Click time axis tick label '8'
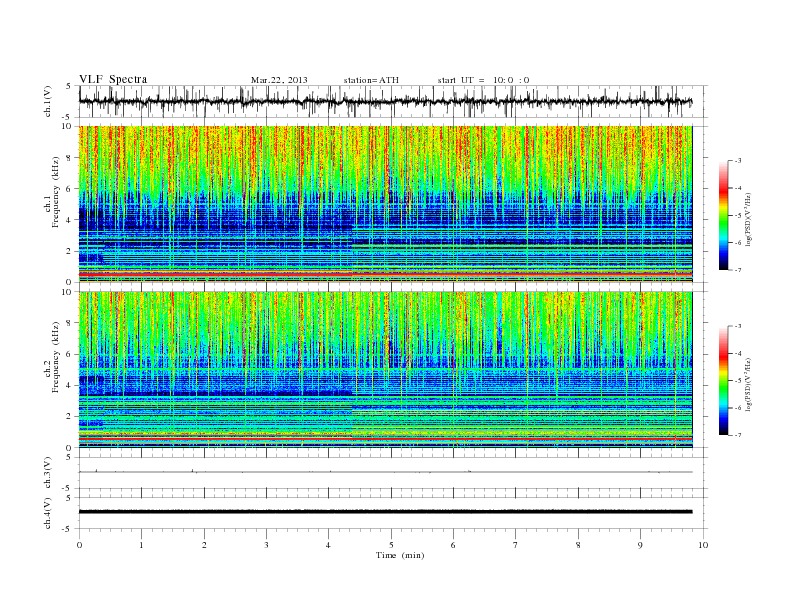792x612 pixels. pos(578,545)
